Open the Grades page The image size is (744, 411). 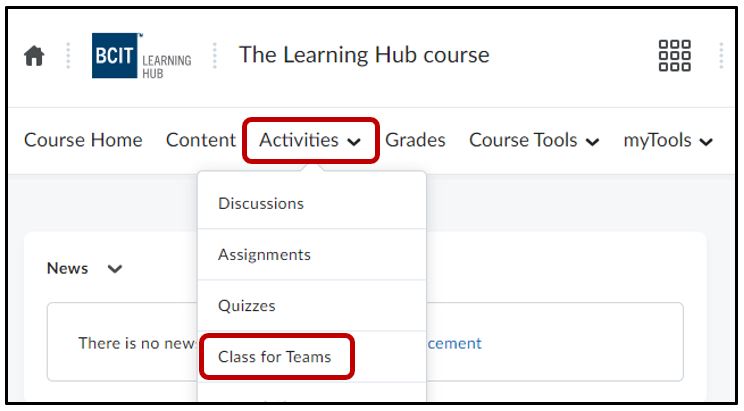[415, 140]
